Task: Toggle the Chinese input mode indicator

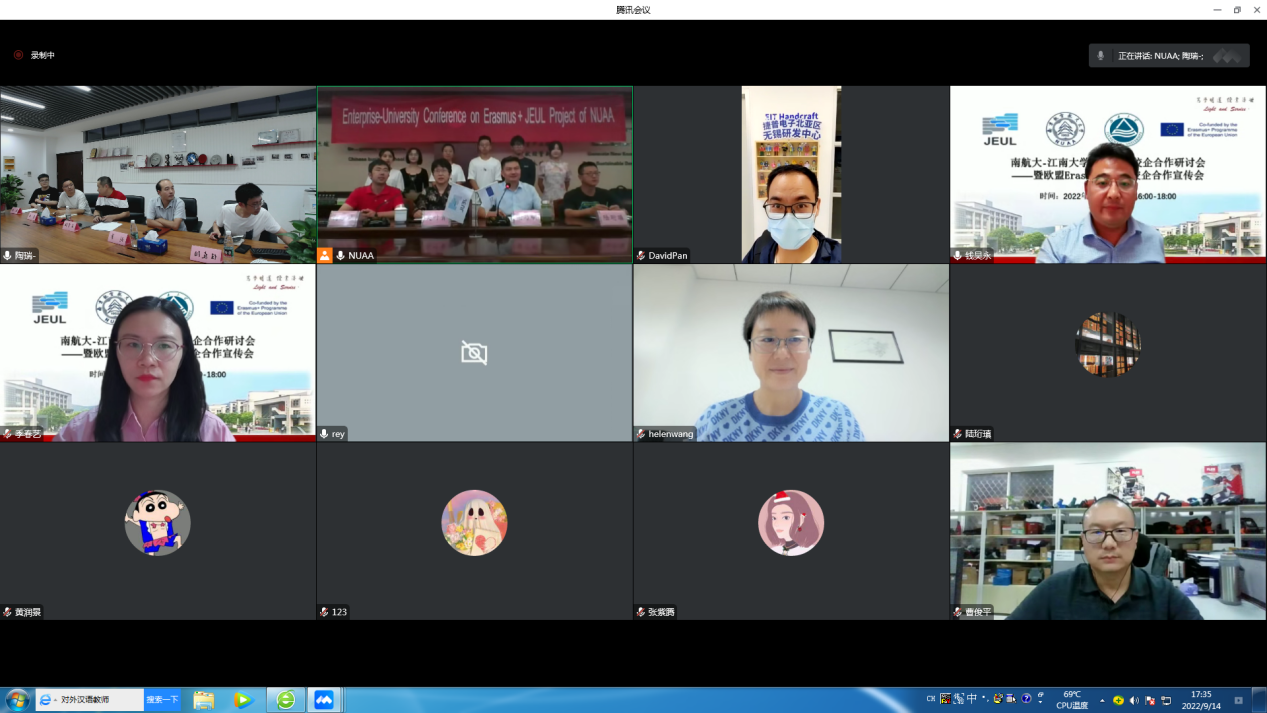Action: 971,699
